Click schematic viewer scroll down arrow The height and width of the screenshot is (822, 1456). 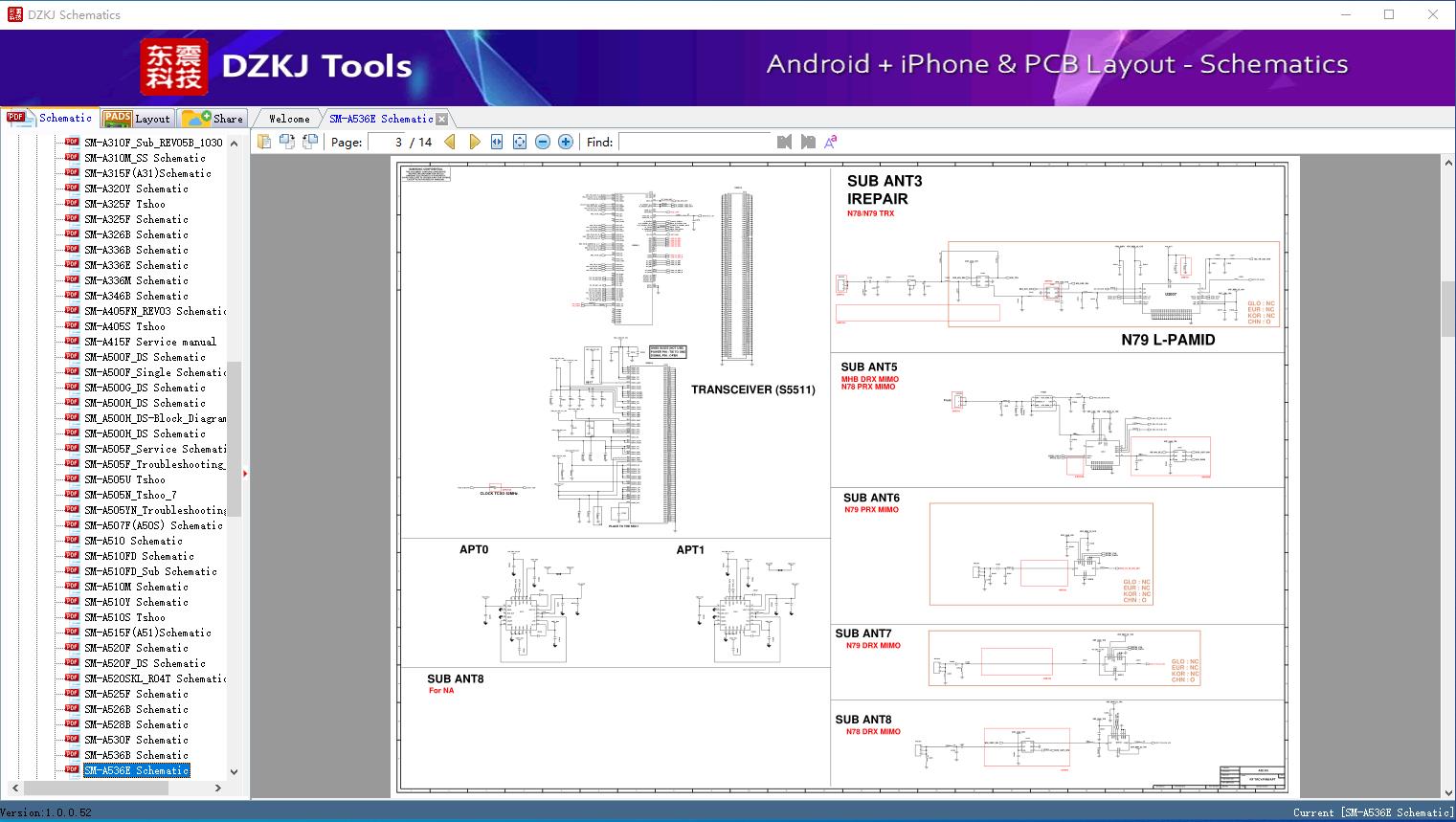click(x=1448, y=792)
